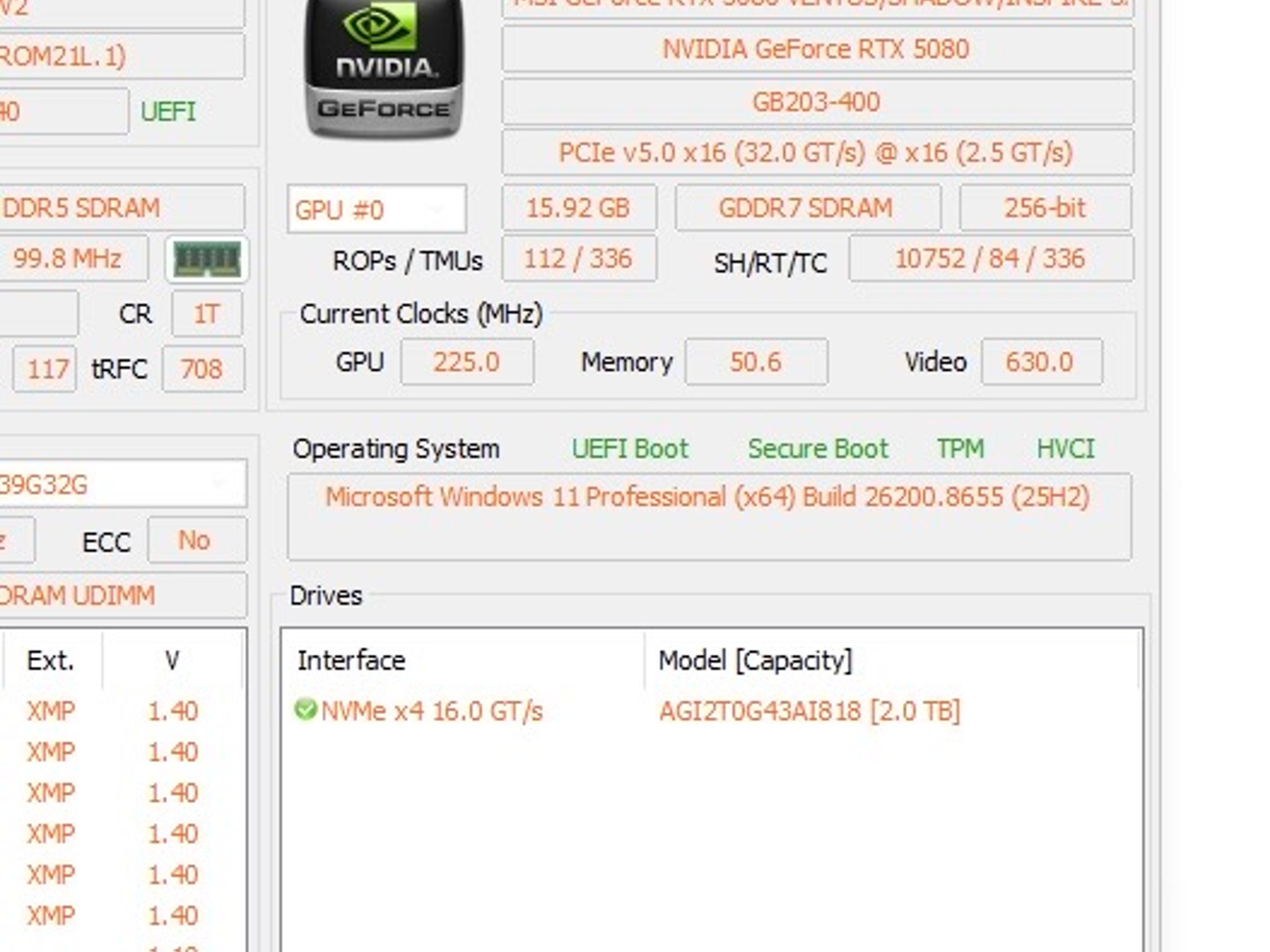Image resolution: width=1270 pixels, height=952 pixels.
Task: Click the tRFC value 708
Action: pyautogui.click(x=203, y=369)
